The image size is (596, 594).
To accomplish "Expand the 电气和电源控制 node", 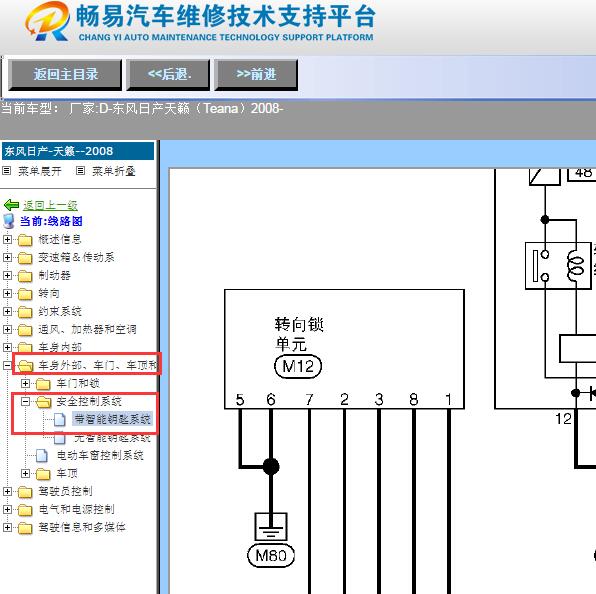I will click(x=7, y=509).
